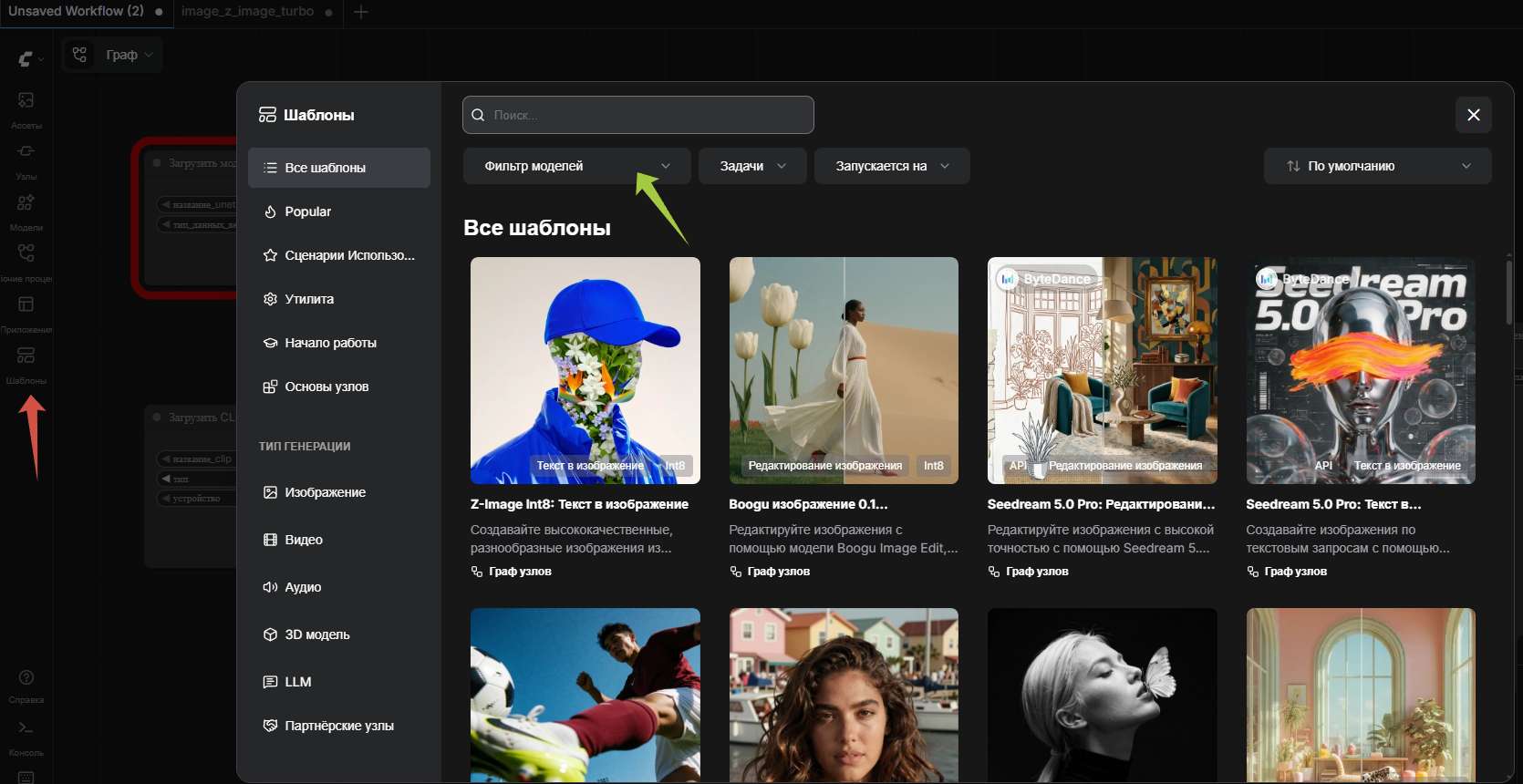Open the soccer player template thumbnail

tap(585, 695)
